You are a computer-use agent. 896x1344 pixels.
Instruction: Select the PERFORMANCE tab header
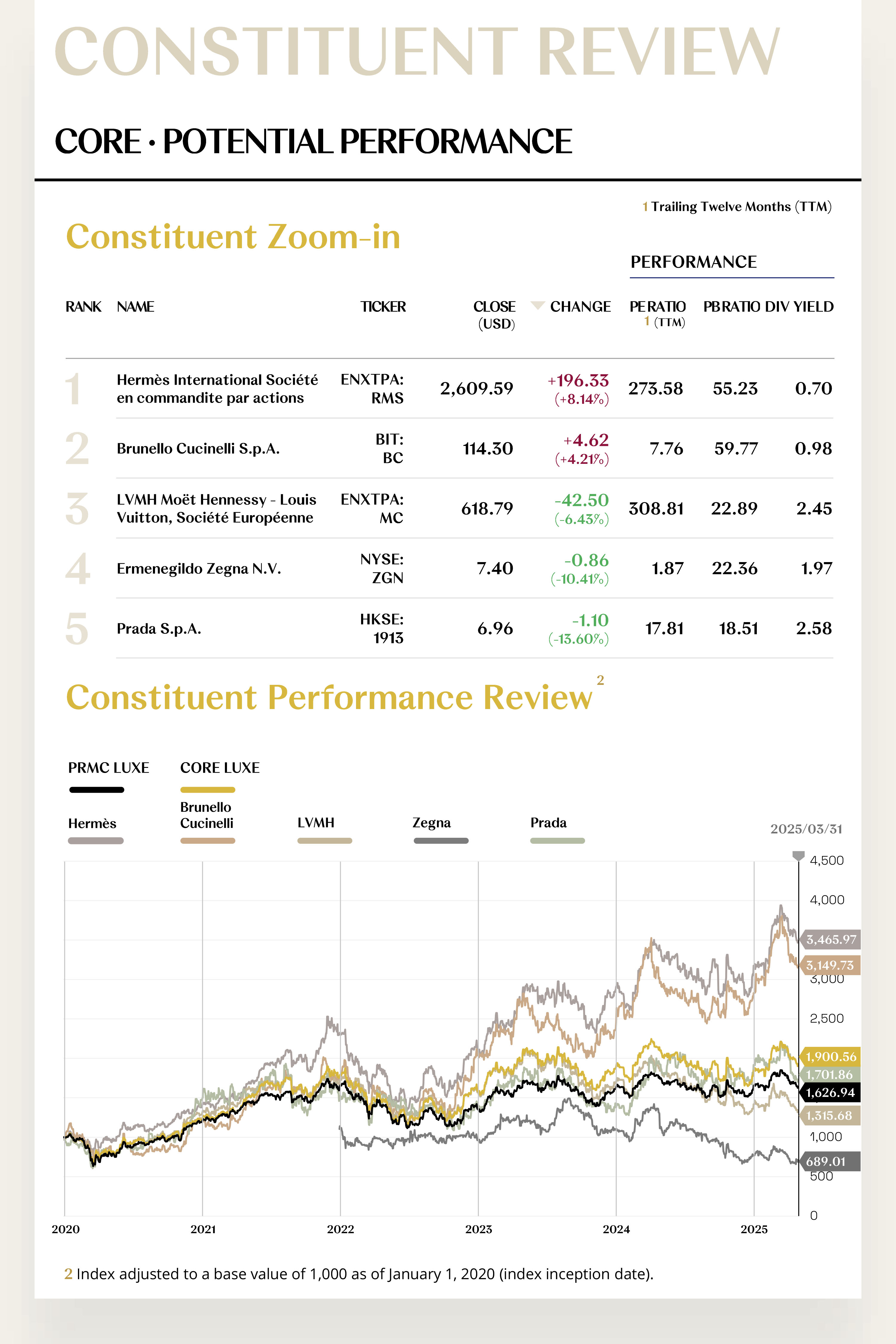click(694, 262)
